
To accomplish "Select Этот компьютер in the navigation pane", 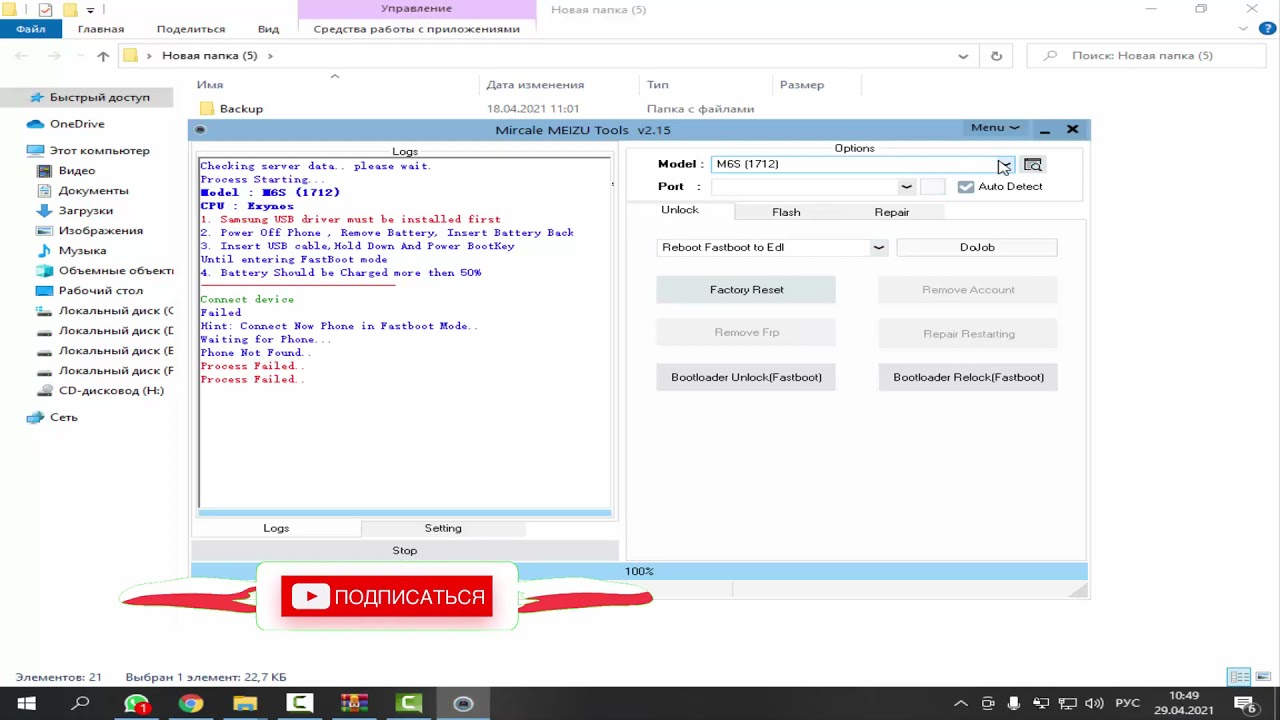I will click(100, 151).
